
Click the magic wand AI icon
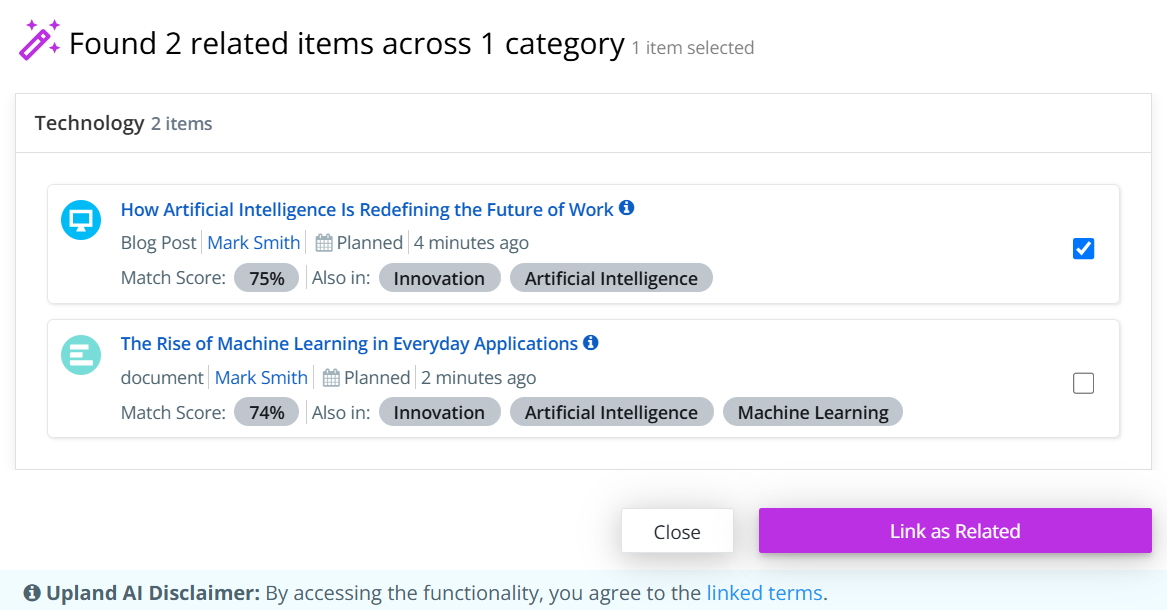point(40,40)
